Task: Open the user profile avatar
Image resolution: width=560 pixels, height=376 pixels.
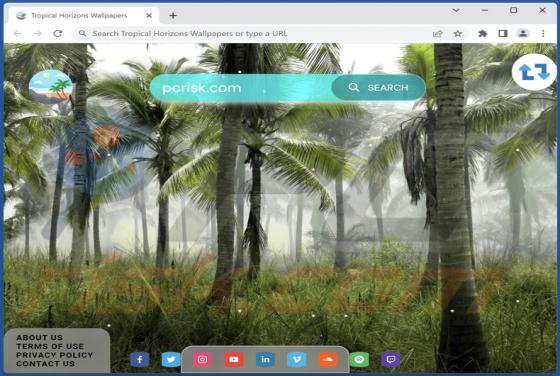Action: [523, 34]
